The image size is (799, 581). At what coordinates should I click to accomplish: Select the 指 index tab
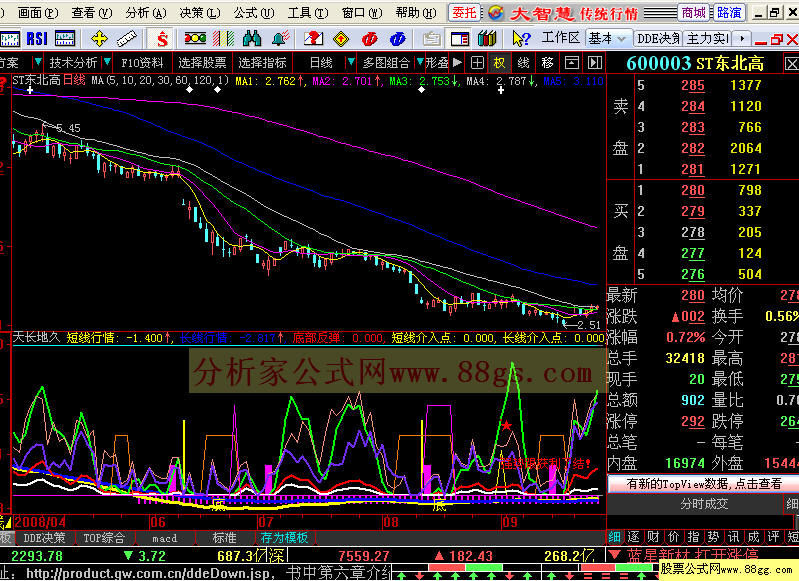click(693, 537)
